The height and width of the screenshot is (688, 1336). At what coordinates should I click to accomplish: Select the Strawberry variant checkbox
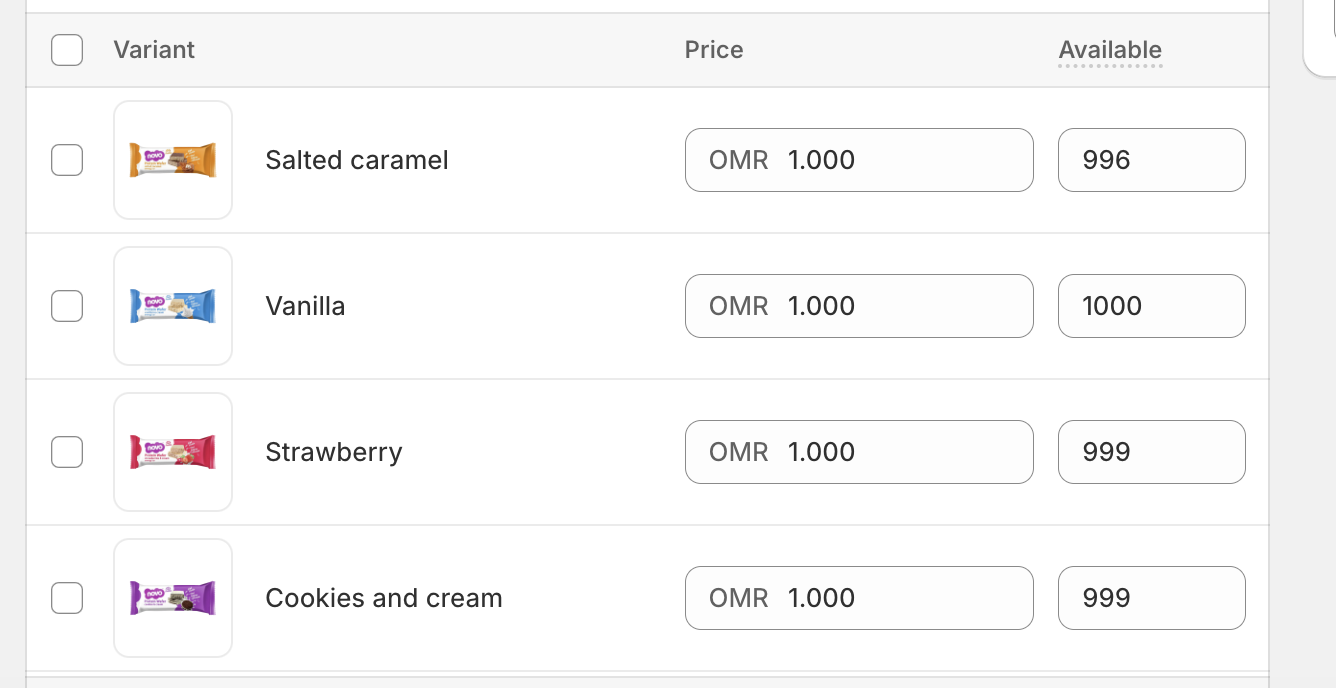pyautogui.click(x=67, y=452)
